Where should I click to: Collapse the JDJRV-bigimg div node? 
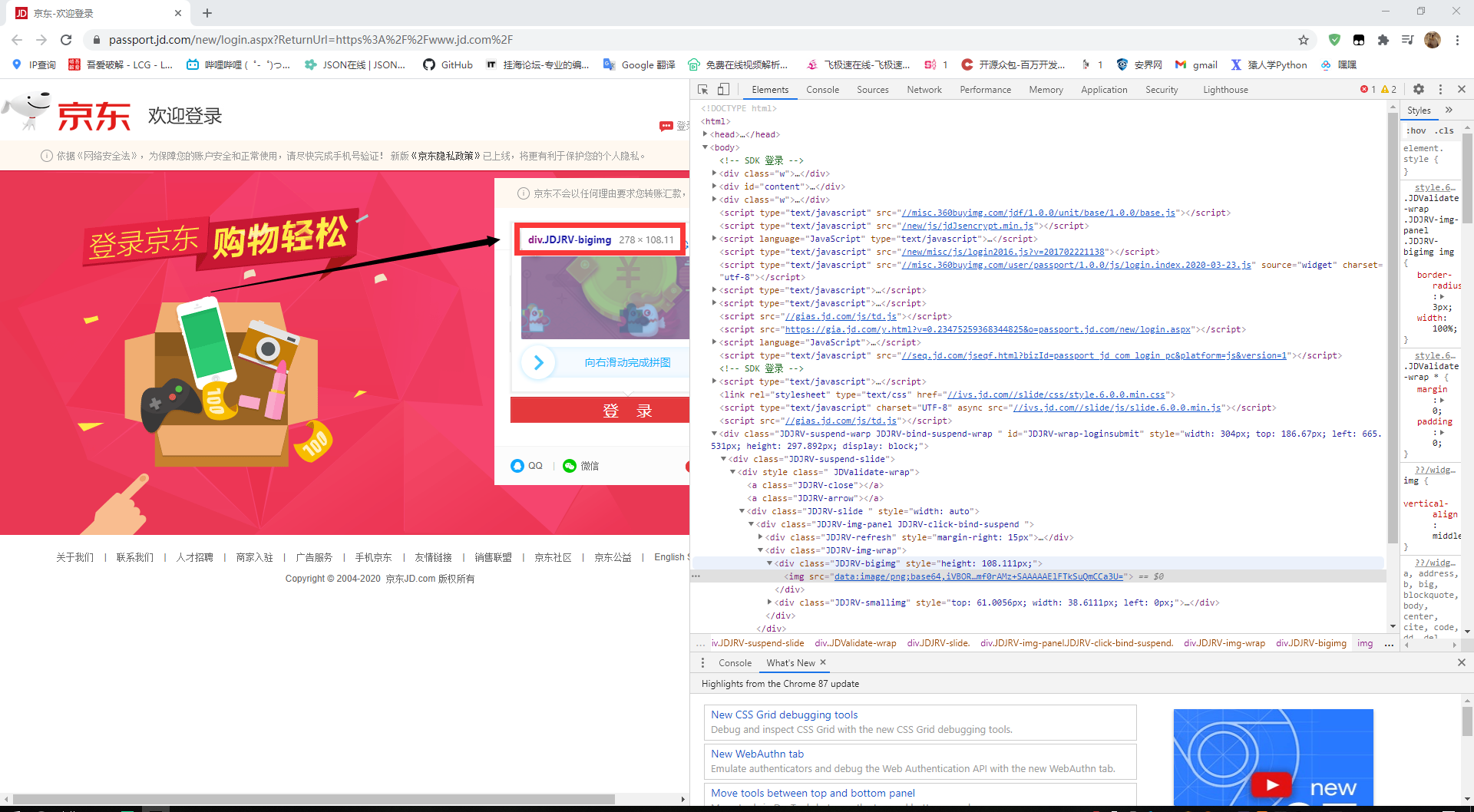point(770,563)
